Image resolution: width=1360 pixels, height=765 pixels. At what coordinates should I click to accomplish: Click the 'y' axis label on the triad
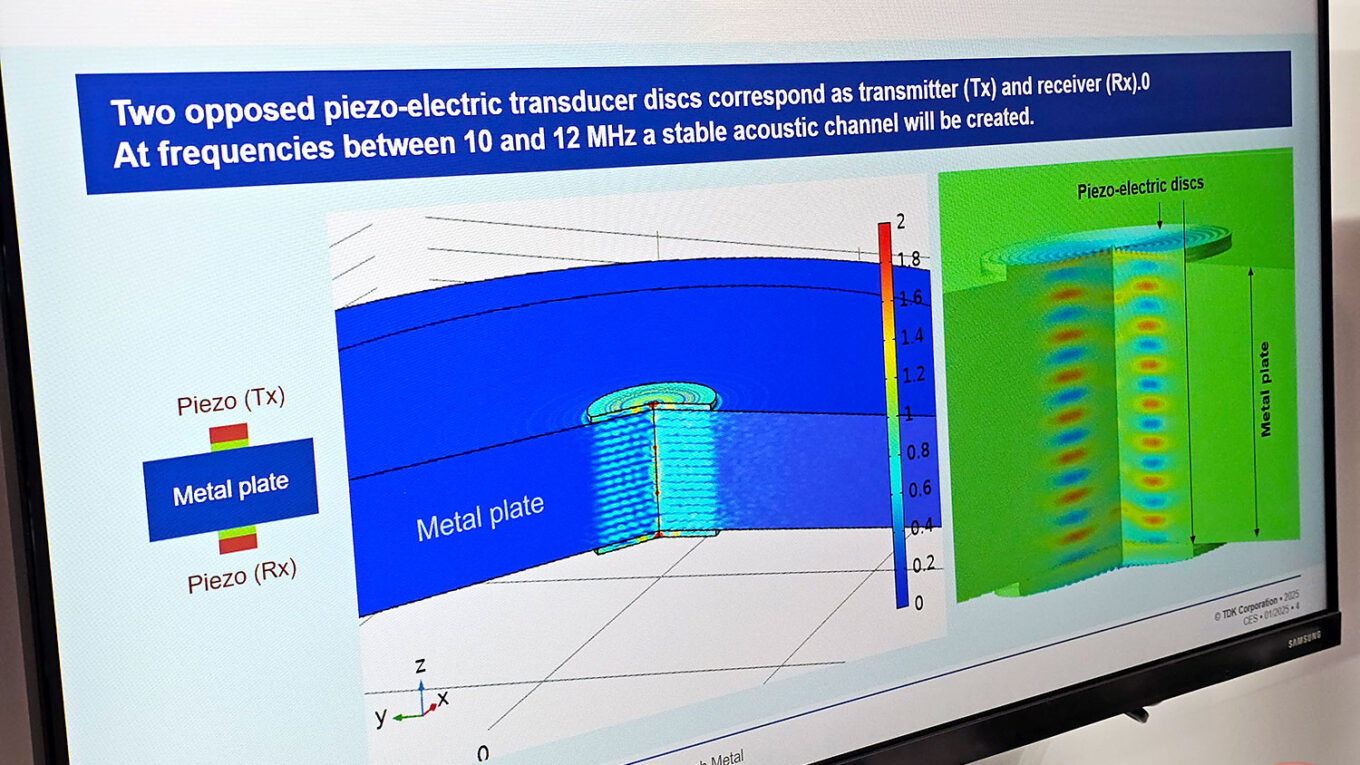click(380, 716)
